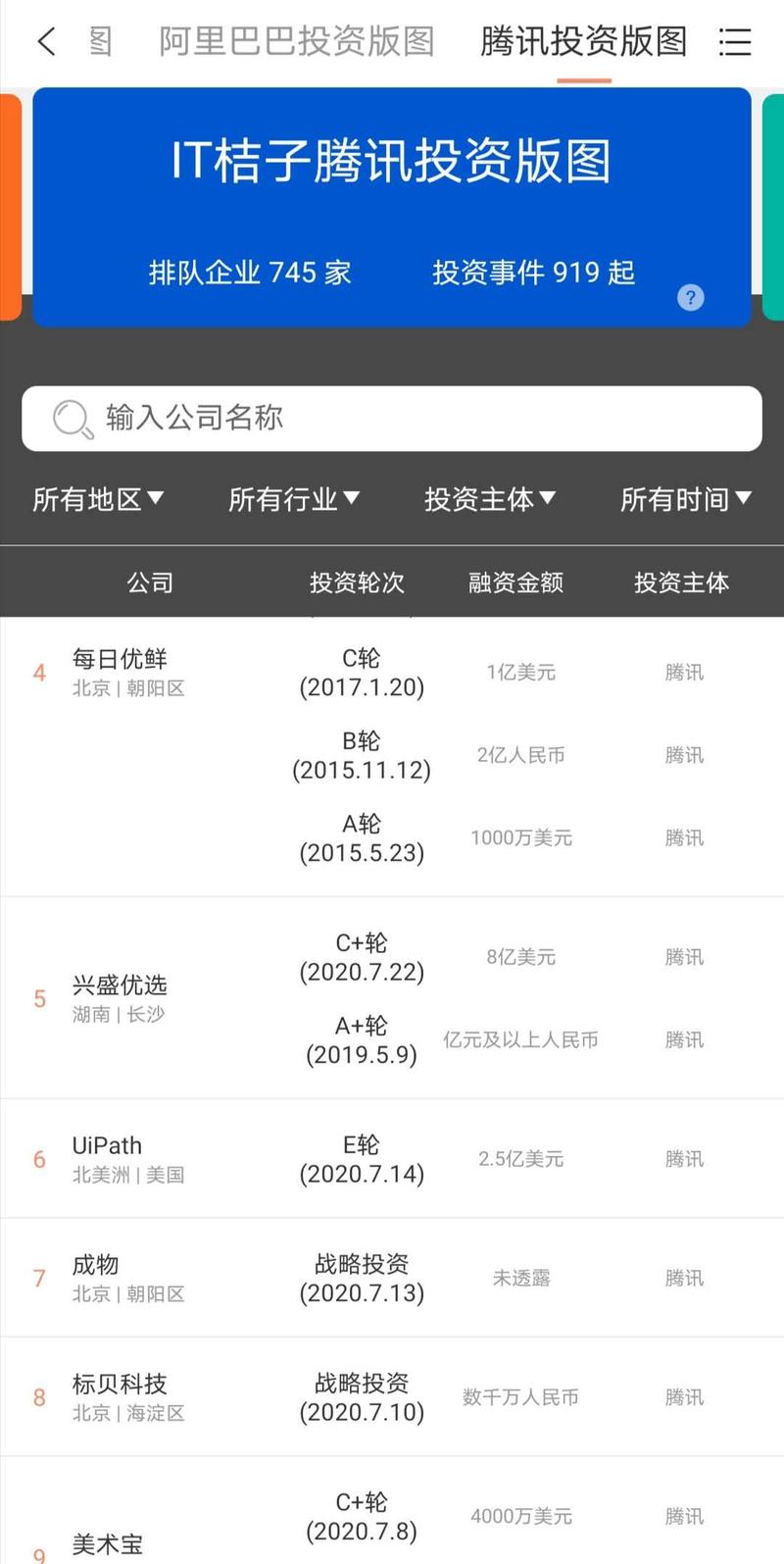Tap the UiPath company name

pos(107,1145)
